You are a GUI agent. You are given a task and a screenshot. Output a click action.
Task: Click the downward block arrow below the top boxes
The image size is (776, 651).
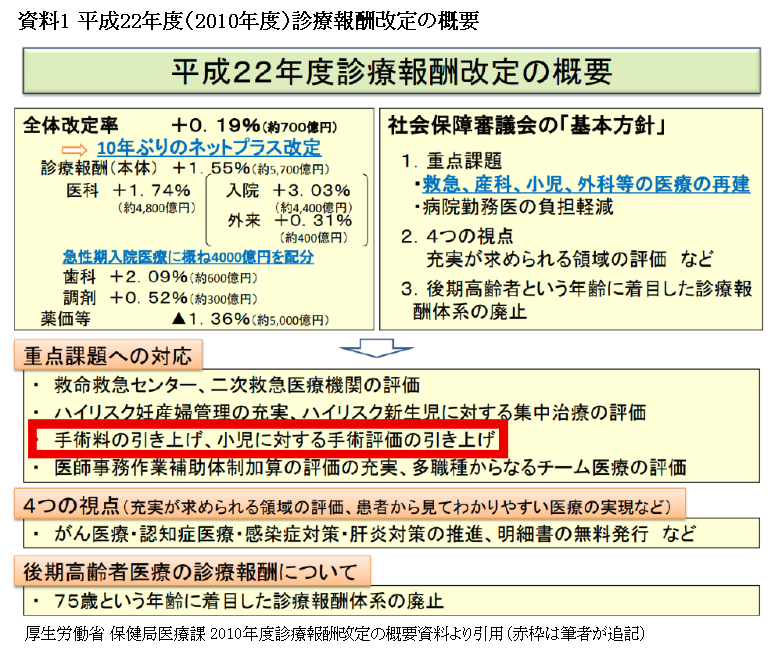click(x=370, y=347)
